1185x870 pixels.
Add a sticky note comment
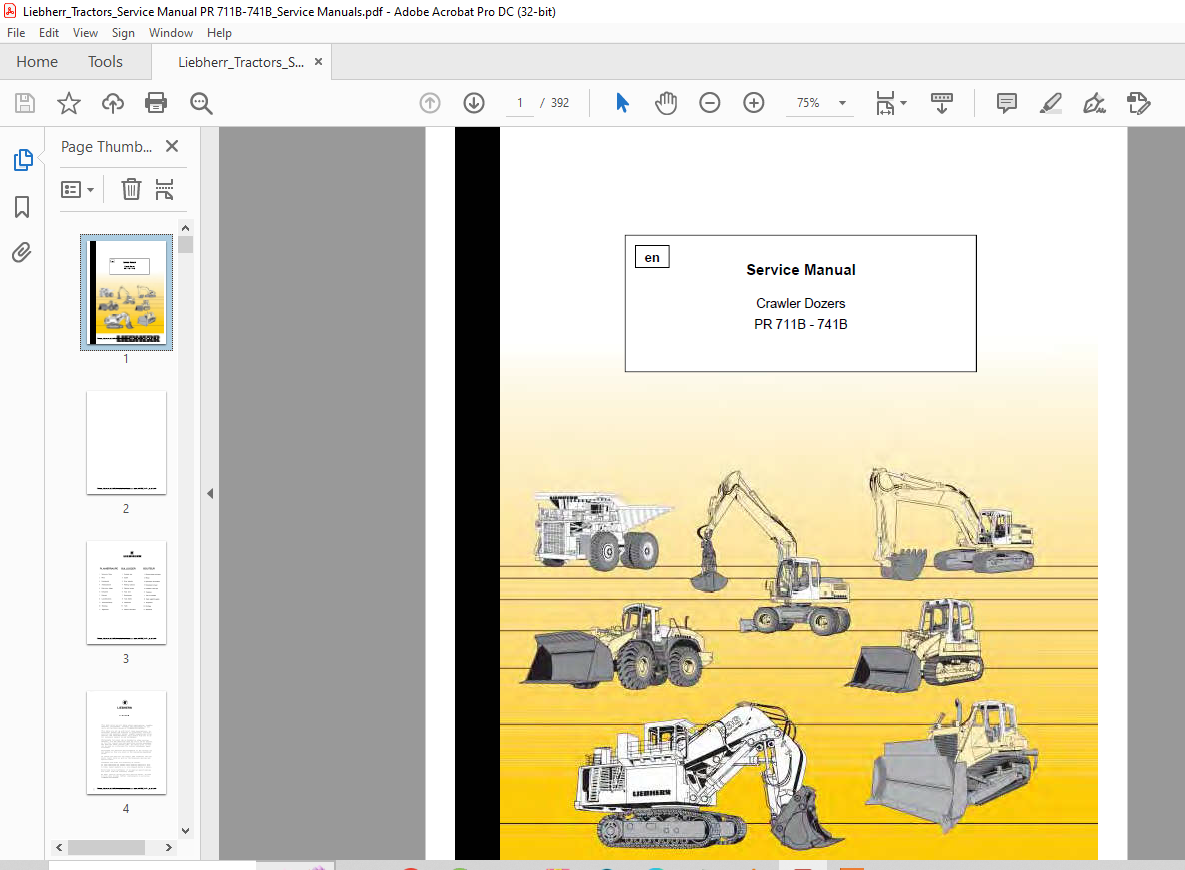point(1007,103)
